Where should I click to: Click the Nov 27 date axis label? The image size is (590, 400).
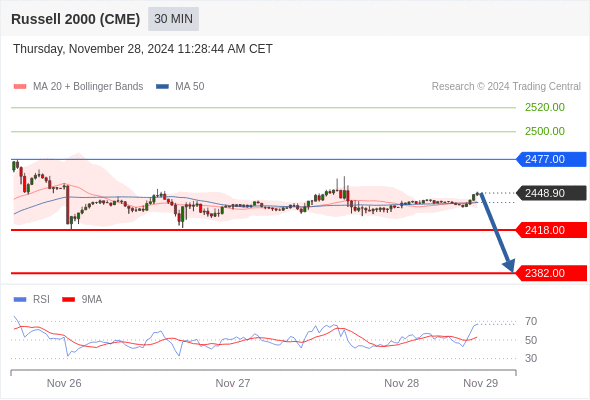point(233,383)
